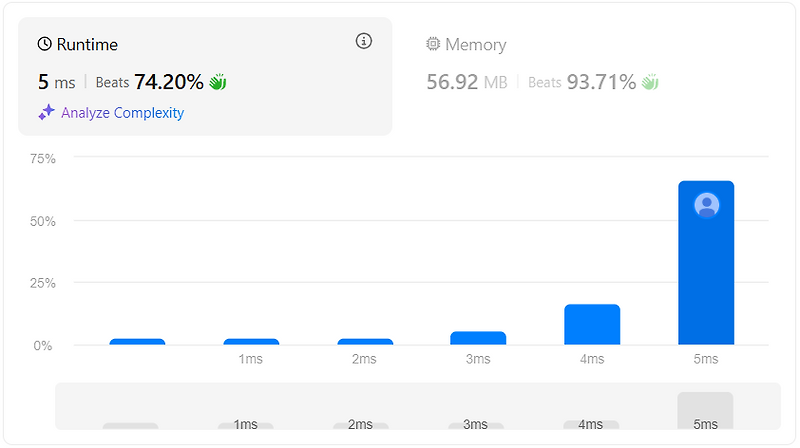Click the unlabeled leftmost chart bar

[137, 342]
